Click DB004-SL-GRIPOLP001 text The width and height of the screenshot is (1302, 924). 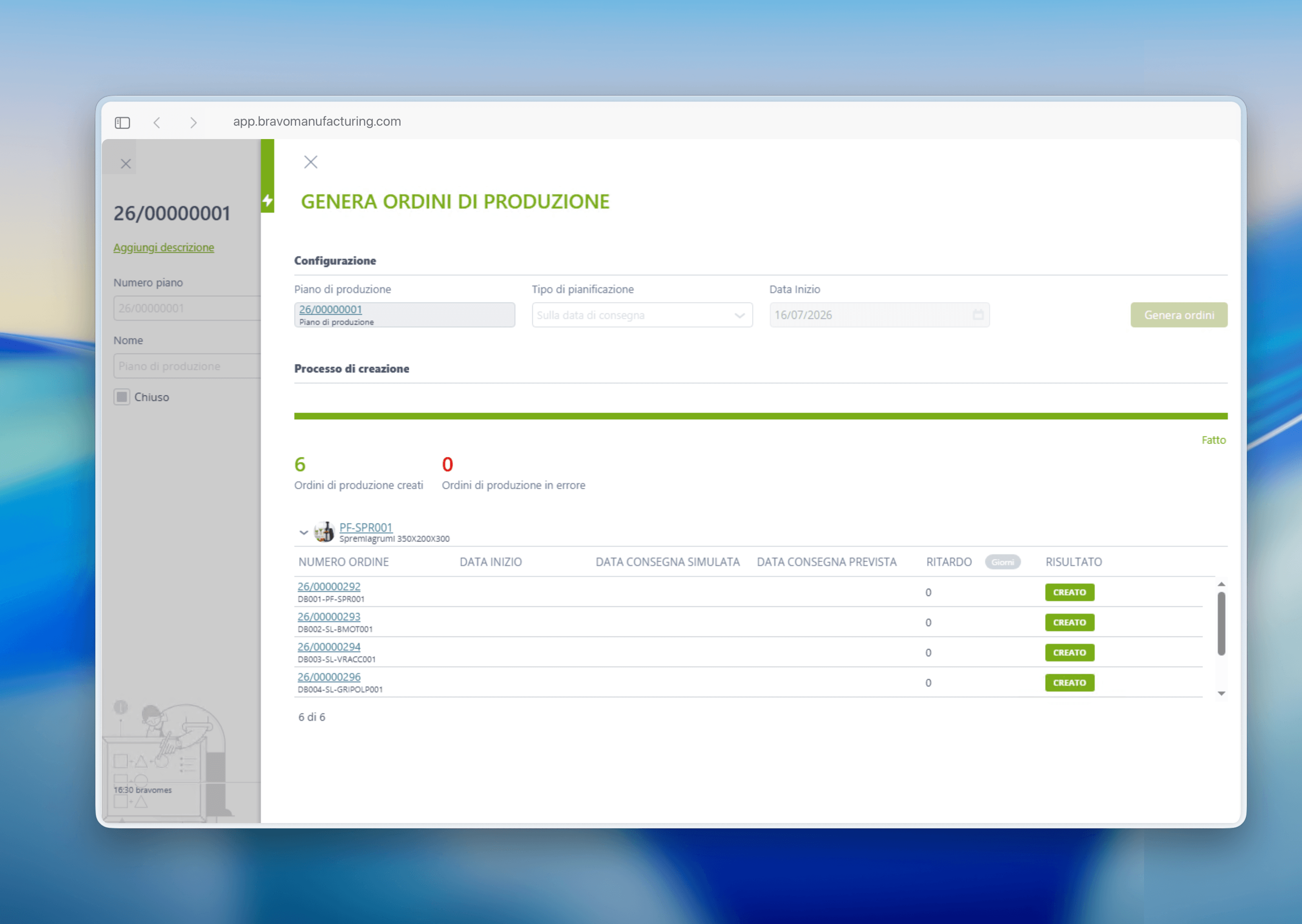[x=340, y=689]
